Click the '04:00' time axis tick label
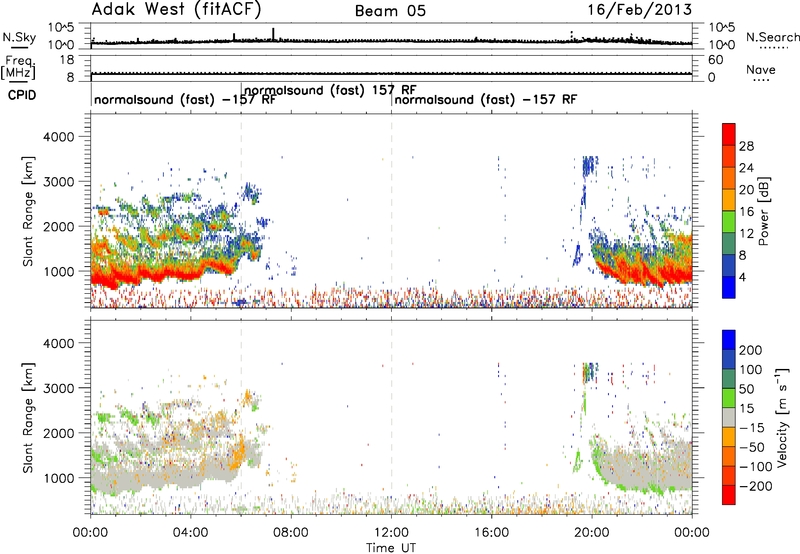 coord(191,533)
